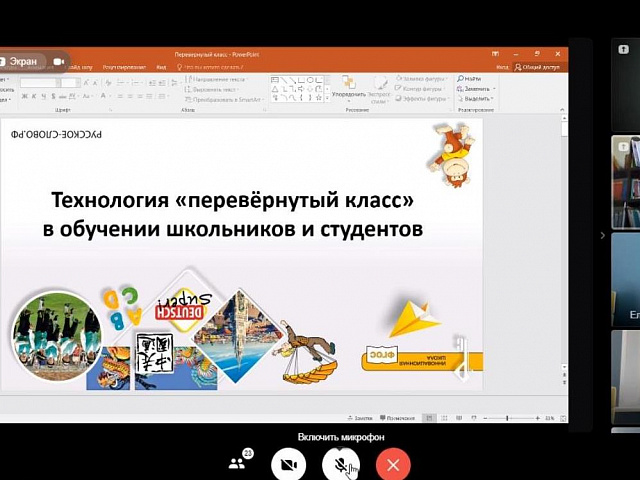Decrease list indent level
Image resolution: width=640 pixels, height=480 pixels.
coord(152,83)
